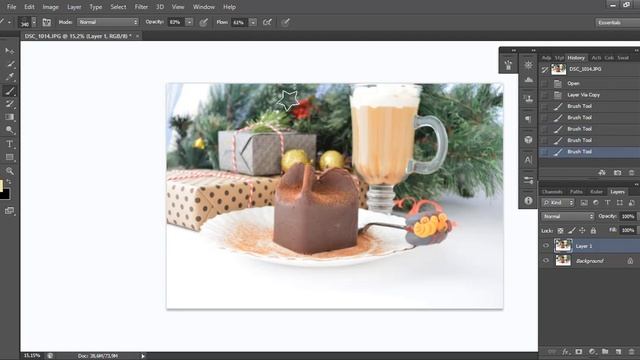Screen dimensions: 640x360
Task: Toggle type layer filter
Action: tap(608, 203)
